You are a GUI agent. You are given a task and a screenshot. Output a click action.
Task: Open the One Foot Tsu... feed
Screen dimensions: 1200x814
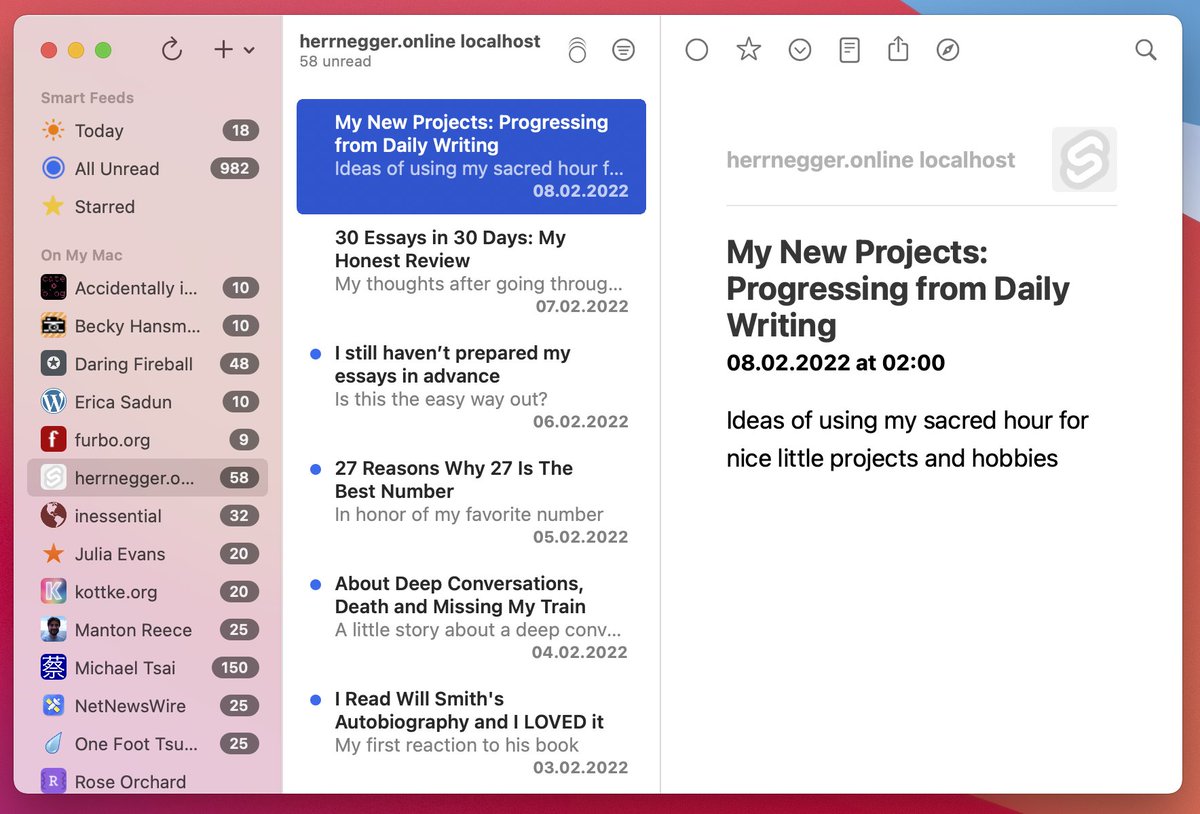pyautogui.click(x=148, y=744)
